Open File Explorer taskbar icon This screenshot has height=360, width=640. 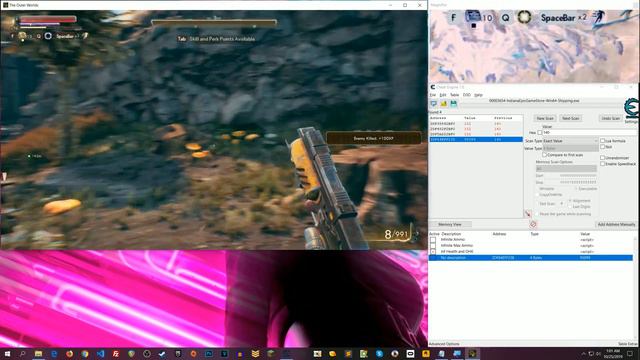tap(38, 354)
